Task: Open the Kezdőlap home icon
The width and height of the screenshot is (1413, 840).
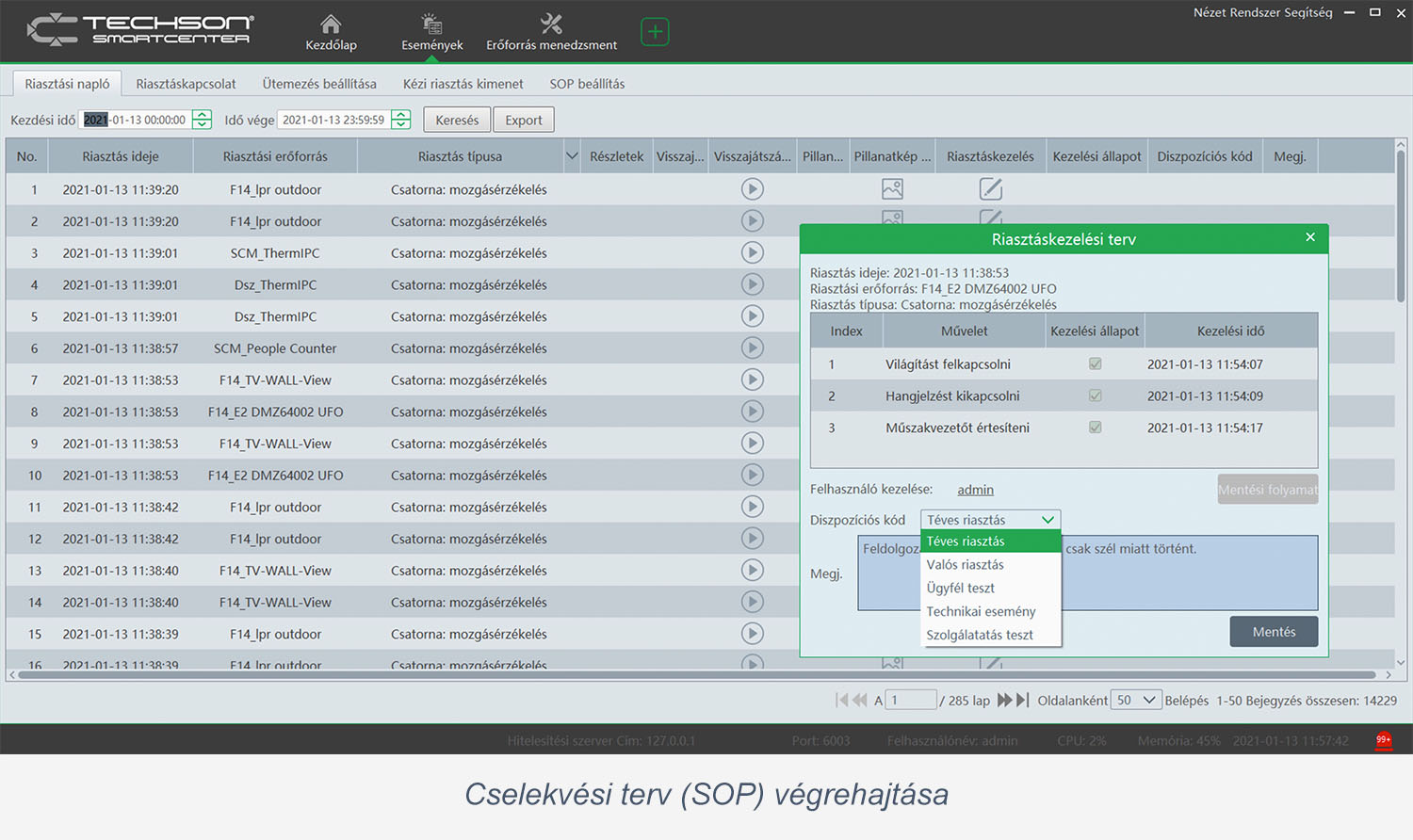Action: [331, 25]
